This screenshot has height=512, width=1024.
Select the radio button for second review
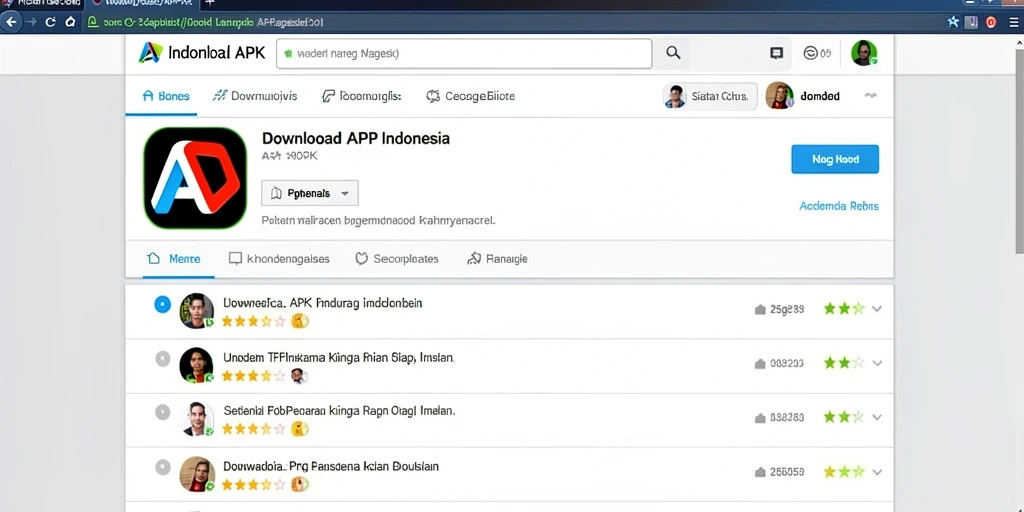click(162, 359)
